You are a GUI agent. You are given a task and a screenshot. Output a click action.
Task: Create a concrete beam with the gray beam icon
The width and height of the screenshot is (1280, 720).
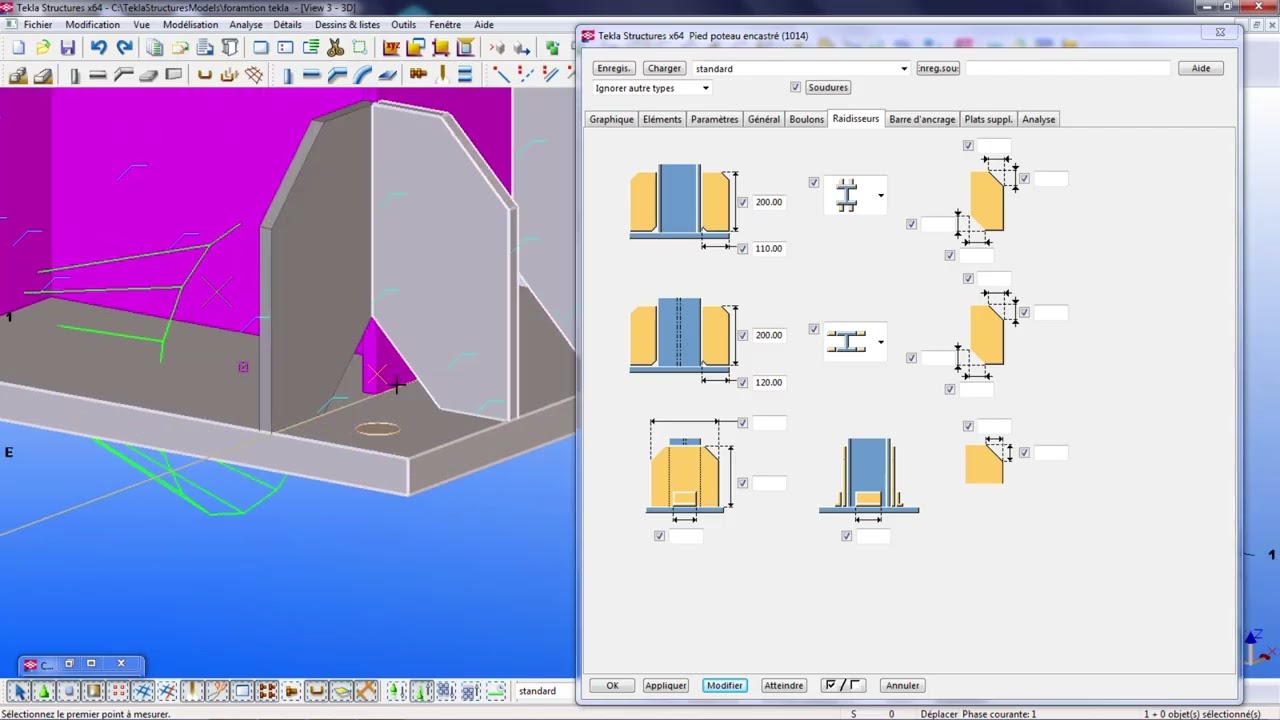point(97,74)
